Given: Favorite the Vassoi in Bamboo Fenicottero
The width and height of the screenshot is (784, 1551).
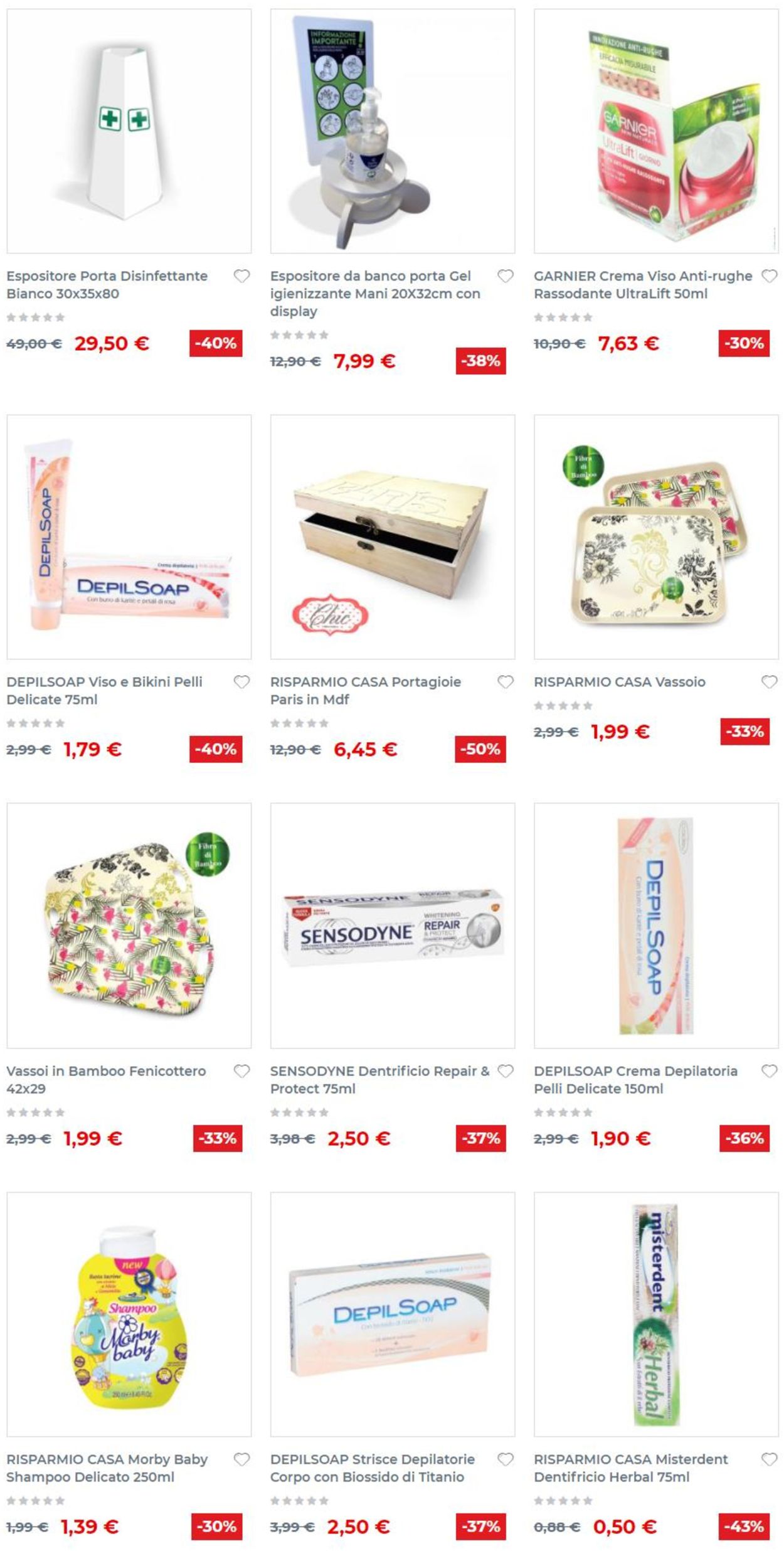Looking at the screenshot, I should [241, 1070].
